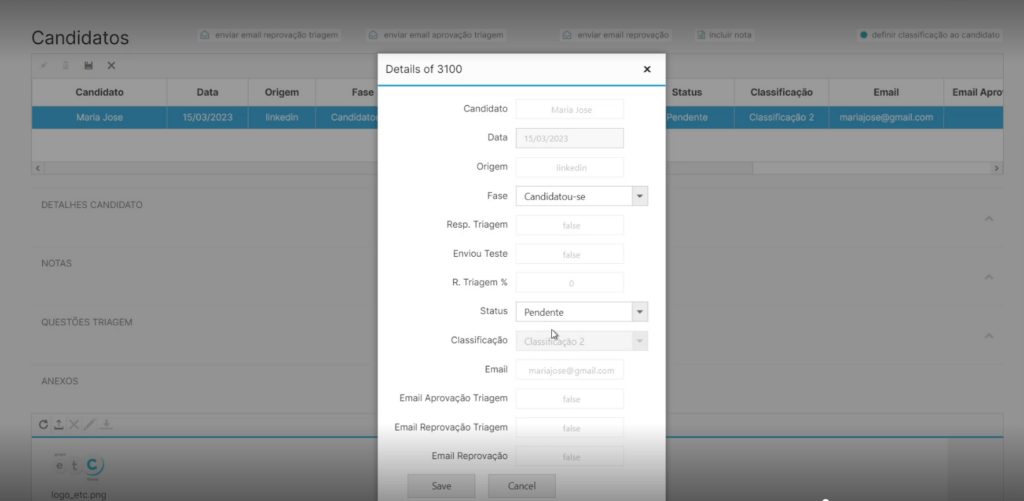1024x501 pixels.
Task: Click the Status column header in the table
Action: pyautogui.click(x=687, y=92)
